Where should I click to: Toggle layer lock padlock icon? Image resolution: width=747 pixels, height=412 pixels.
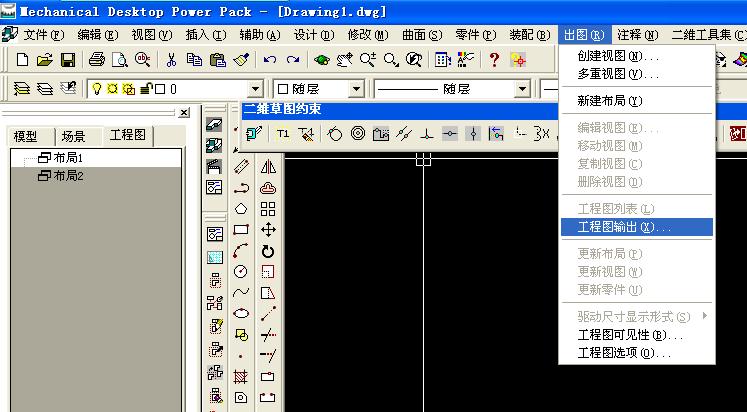[147, 88]
